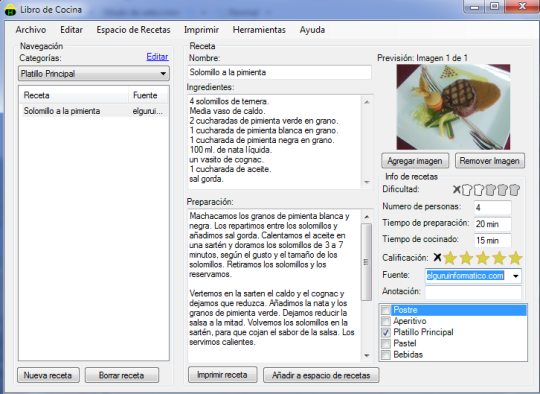Click the Preparación scroll up arrow
Image resolution: width=540 pixels, height=394 pixels.
[366, 217]
